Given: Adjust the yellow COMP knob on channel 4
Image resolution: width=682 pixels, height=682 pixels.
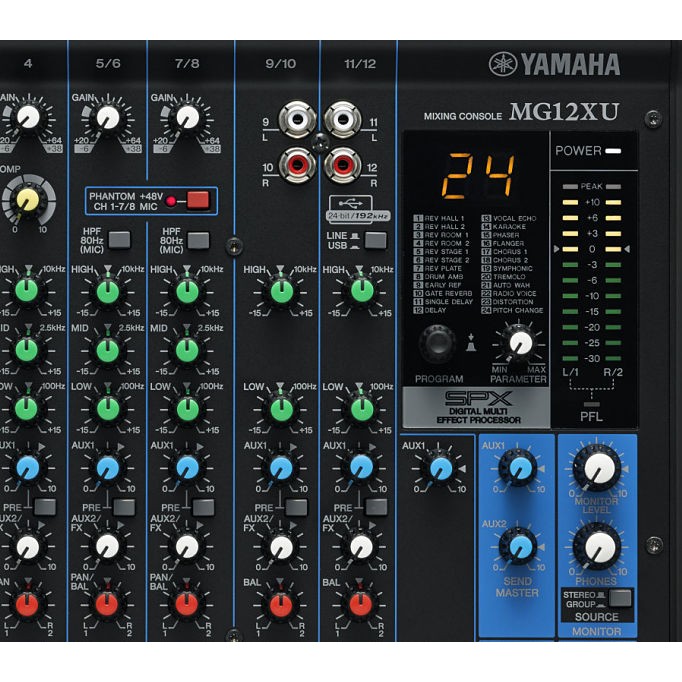Looking at the screenshot, I should tap(28, 201).
